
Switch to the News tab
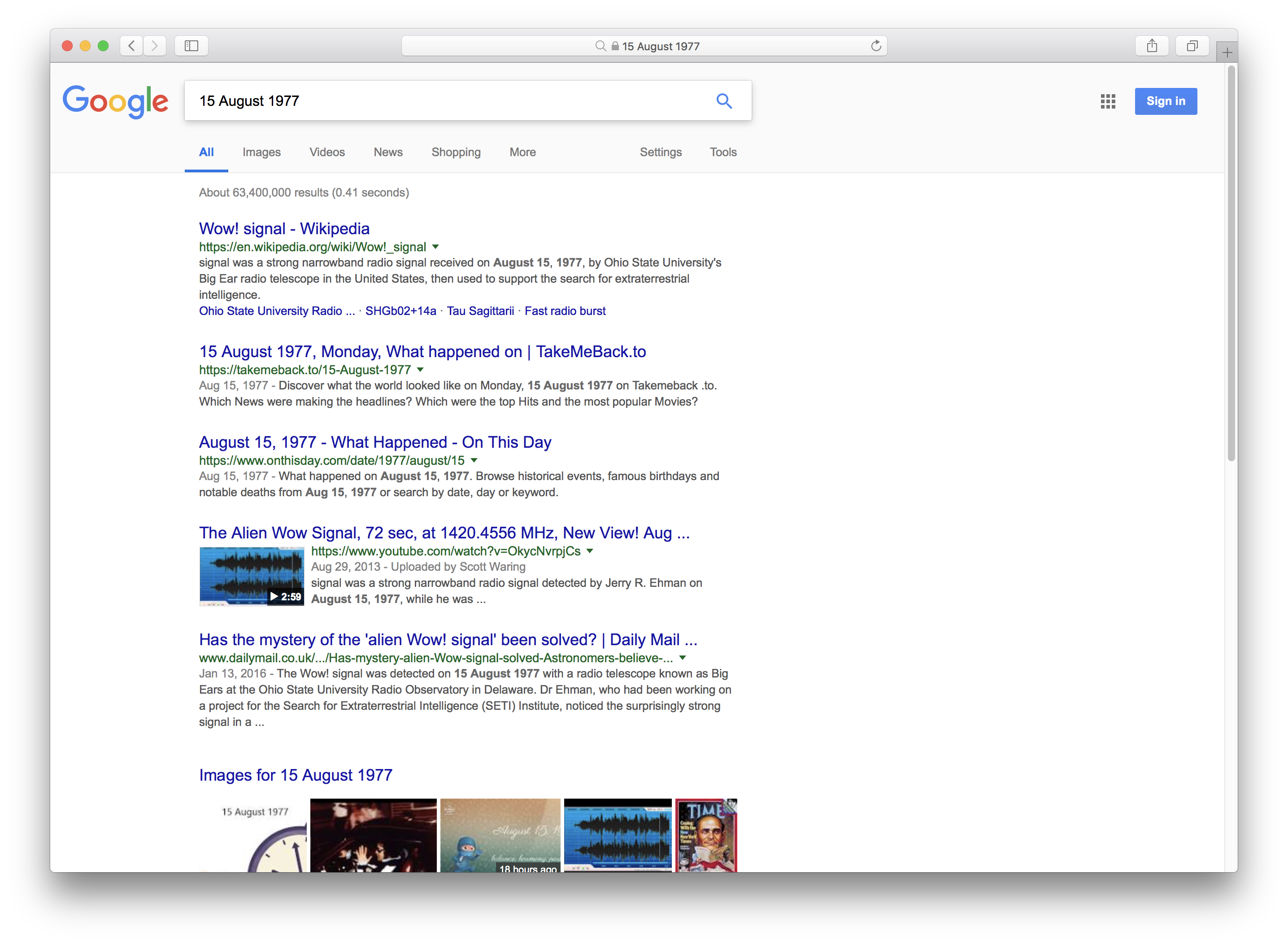point(388,152)
